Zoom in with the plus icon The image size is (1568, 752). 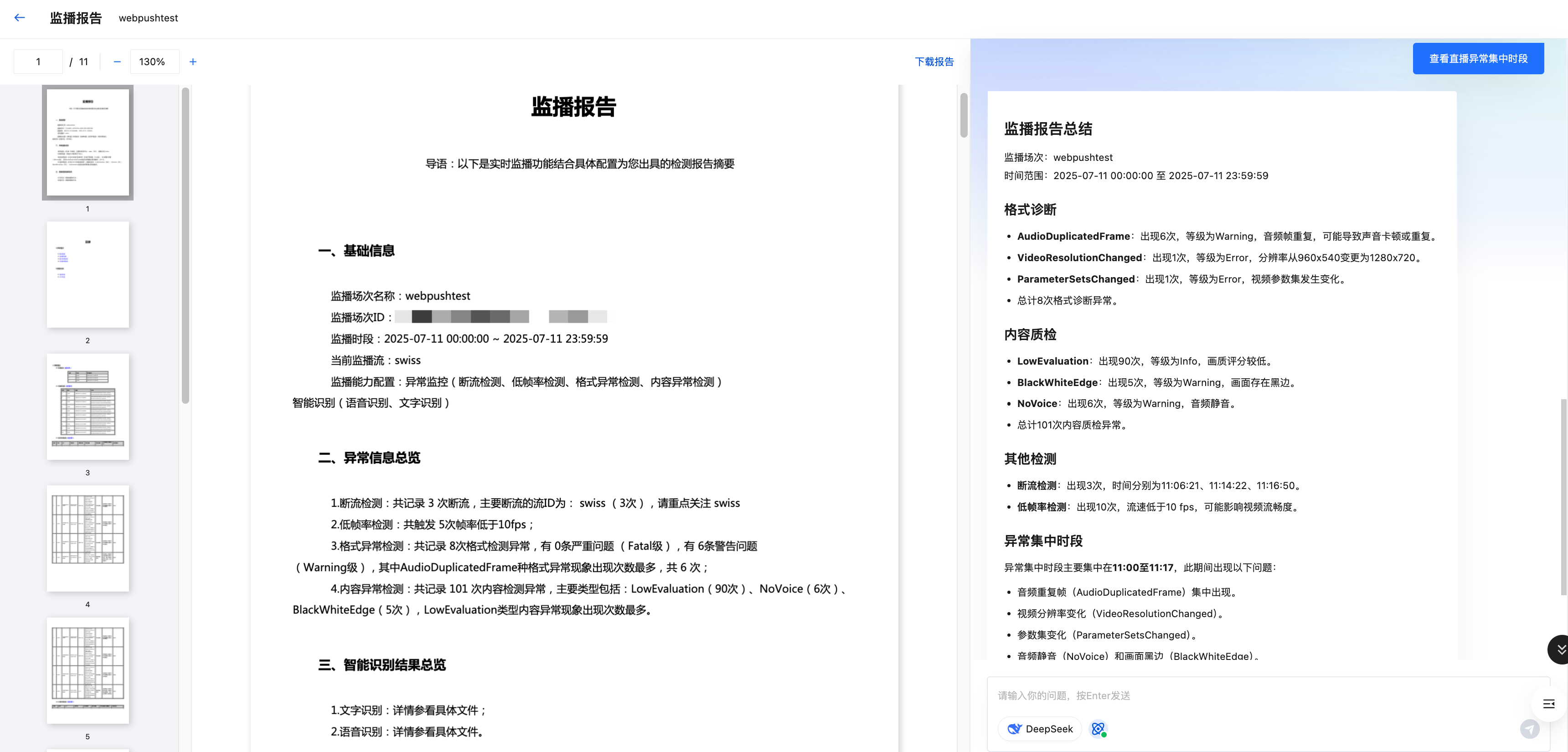[x=193, y=62]
